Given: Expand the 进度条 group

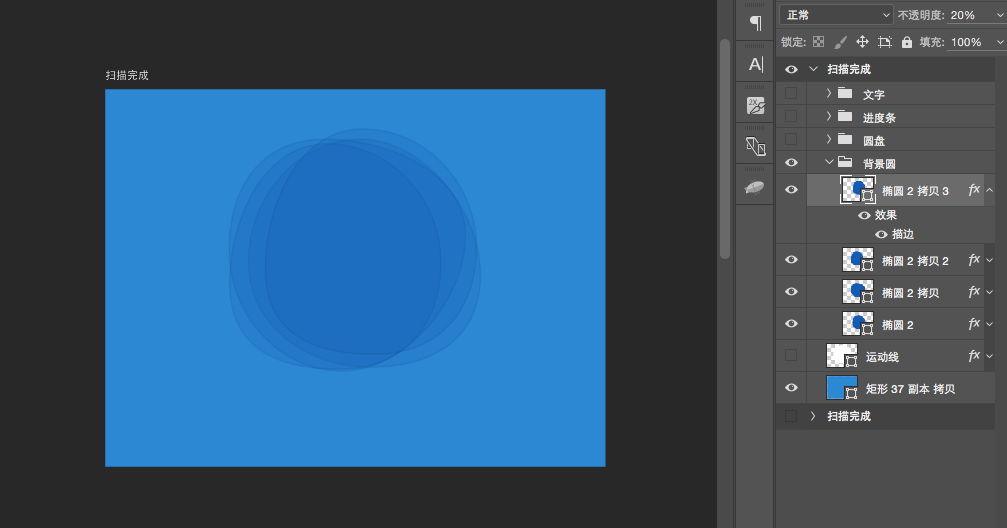Looking at the screenshot, I should [x=828, y=116].
